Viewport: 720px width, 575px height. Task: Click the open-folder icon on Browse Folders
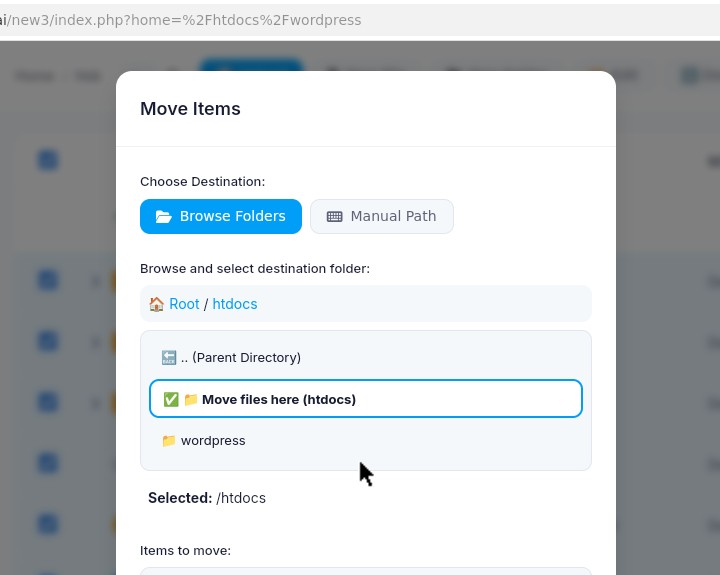pyautogui.click(x=163, y=217)
